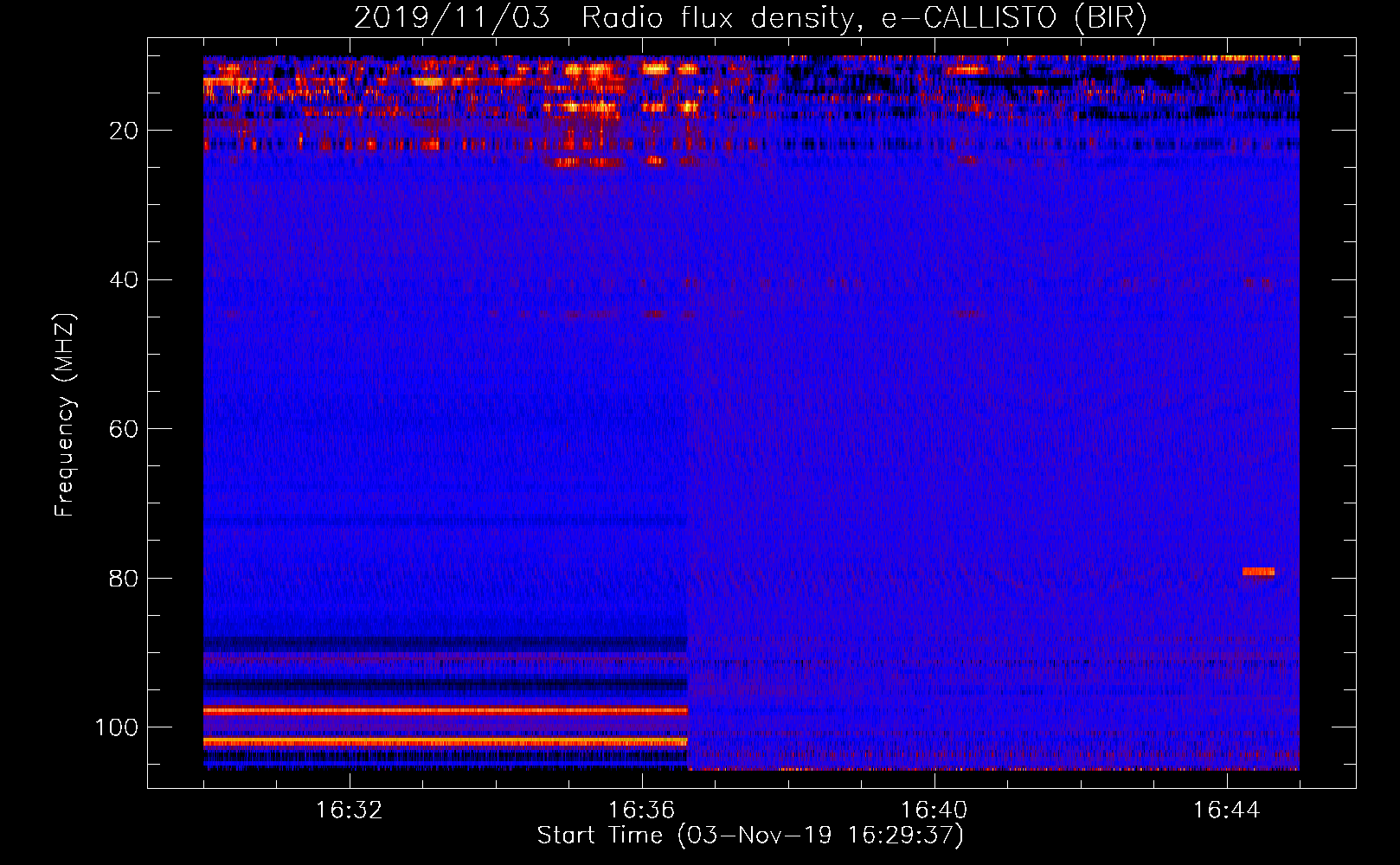
Task: Click the 60 MHz frequency tick label
Action: [124, 429]
